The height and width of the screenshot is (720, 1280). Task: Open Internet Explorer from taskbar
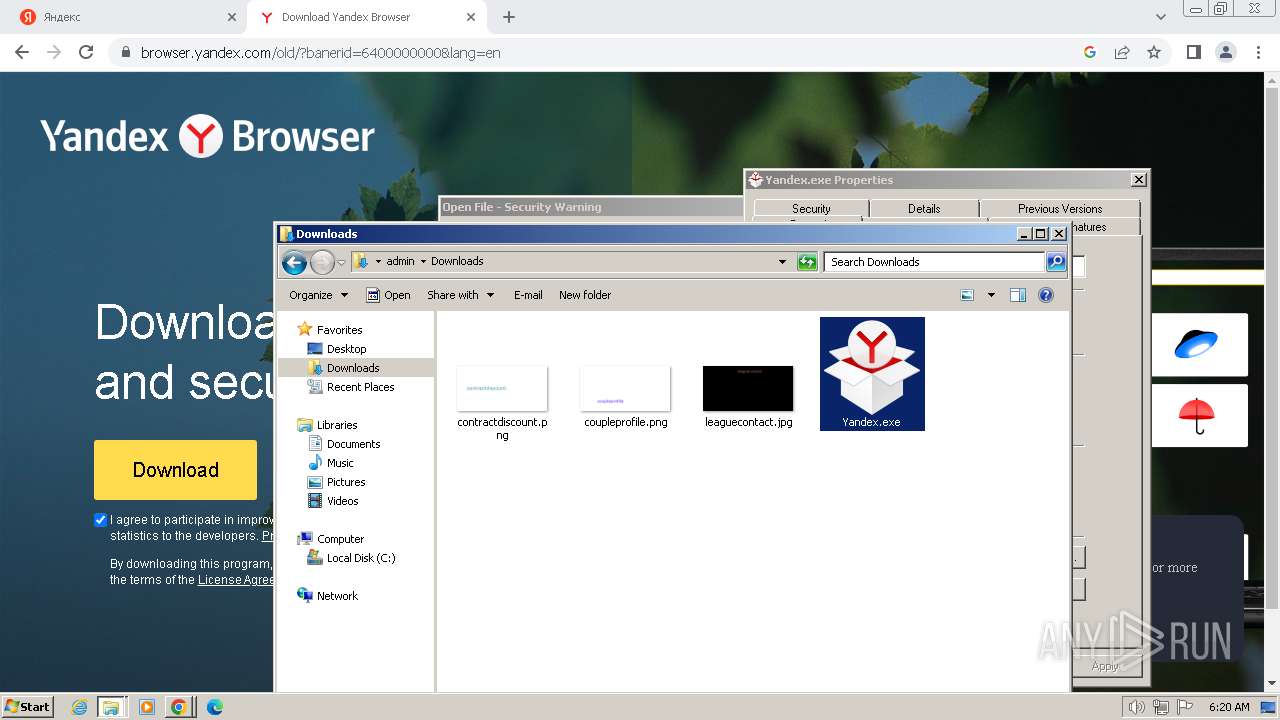80,707
